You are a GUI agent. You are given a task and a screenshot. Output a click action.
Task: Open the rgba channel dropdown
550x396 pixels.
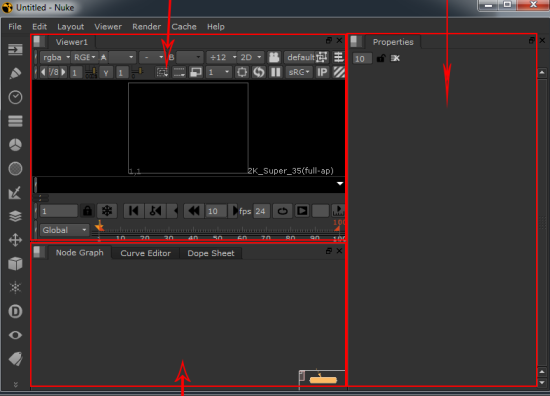pos(56,57)
